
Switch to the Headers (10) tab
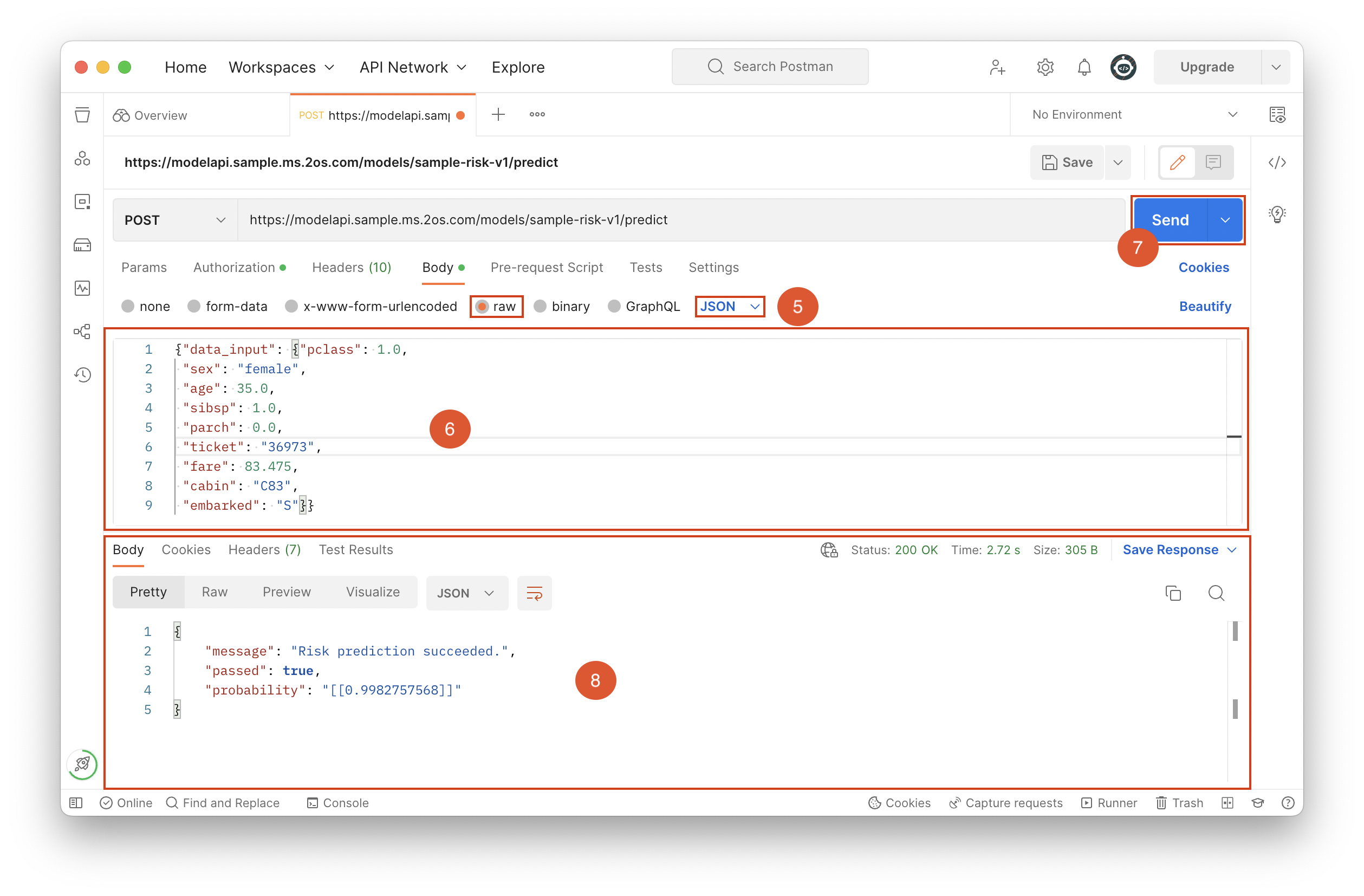(x=352, y=268)
